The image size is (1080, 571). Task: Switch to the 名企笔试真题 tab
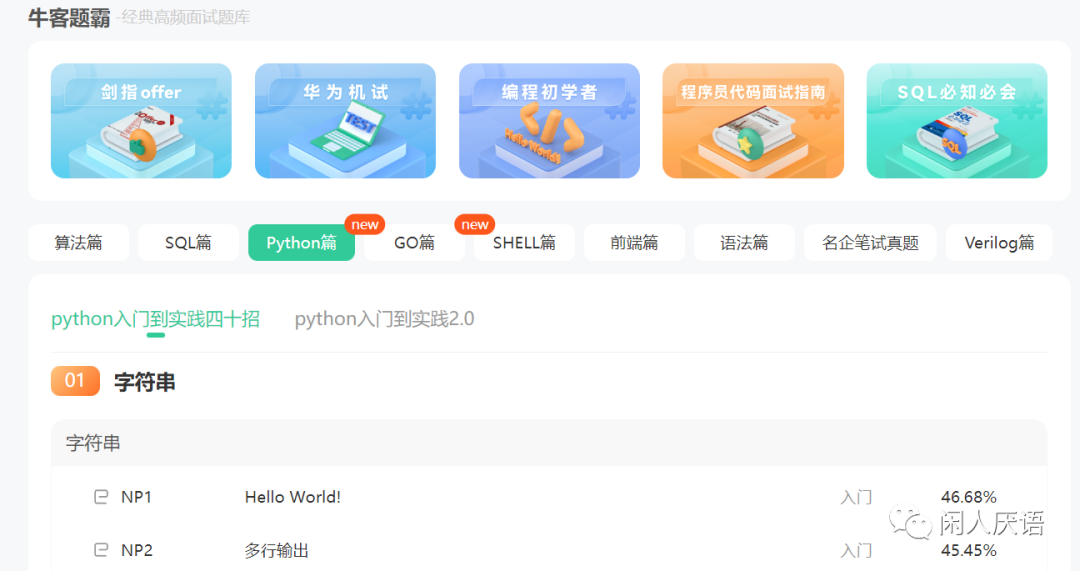[x=870, y=242]
